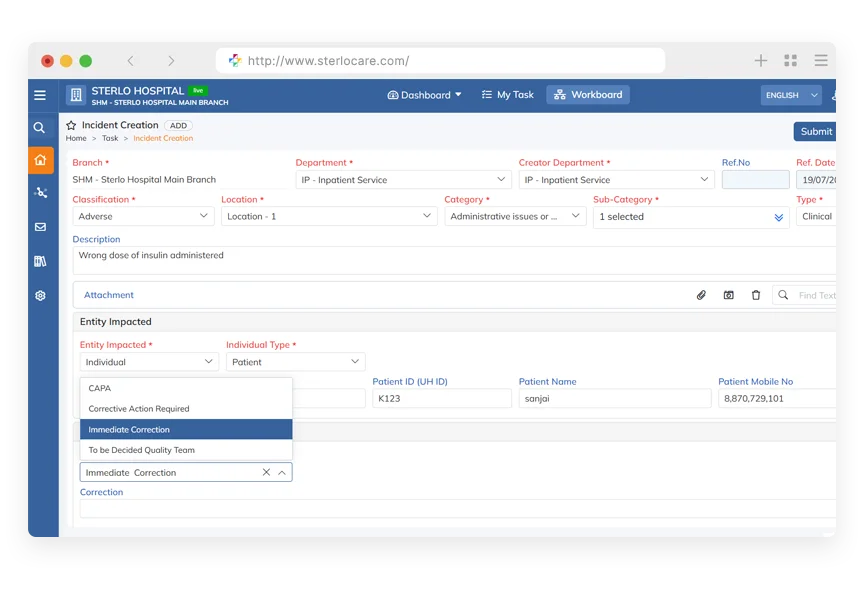Click the ADD badge beside Incident Creation
The height and width of the screenshot is (606, 858).
(178, 125)
